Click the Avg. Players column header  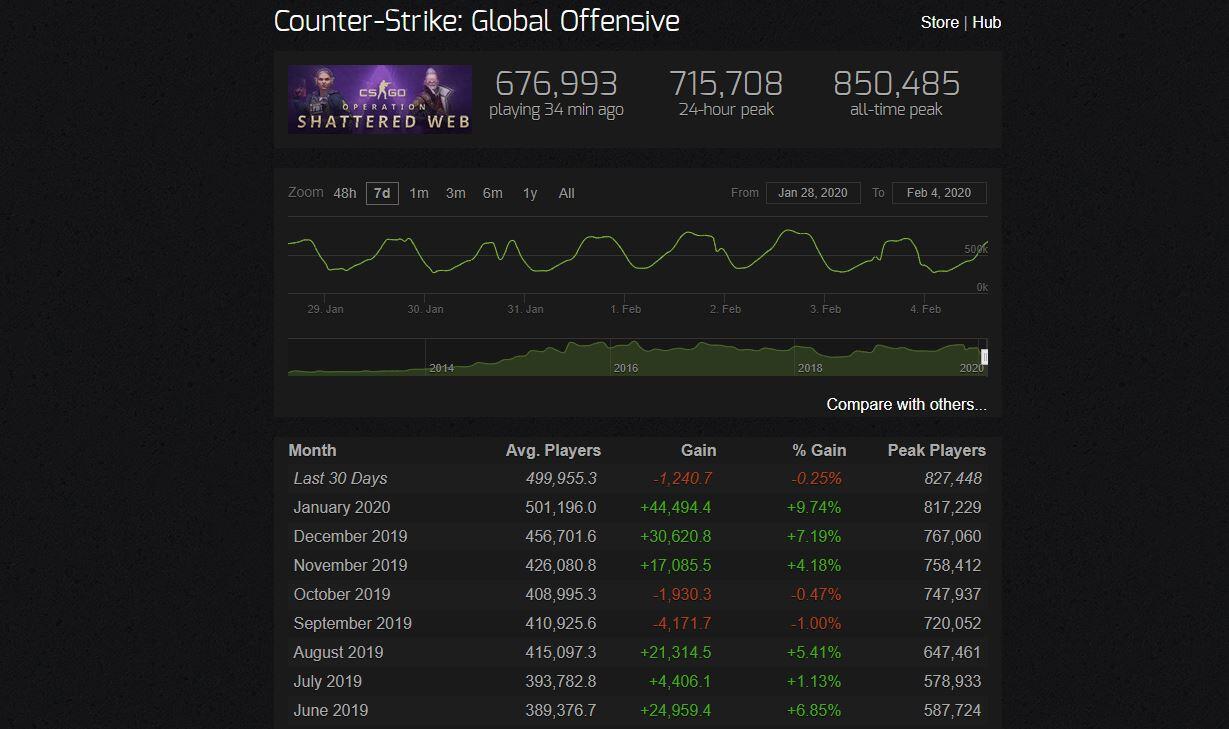point(553,450)
